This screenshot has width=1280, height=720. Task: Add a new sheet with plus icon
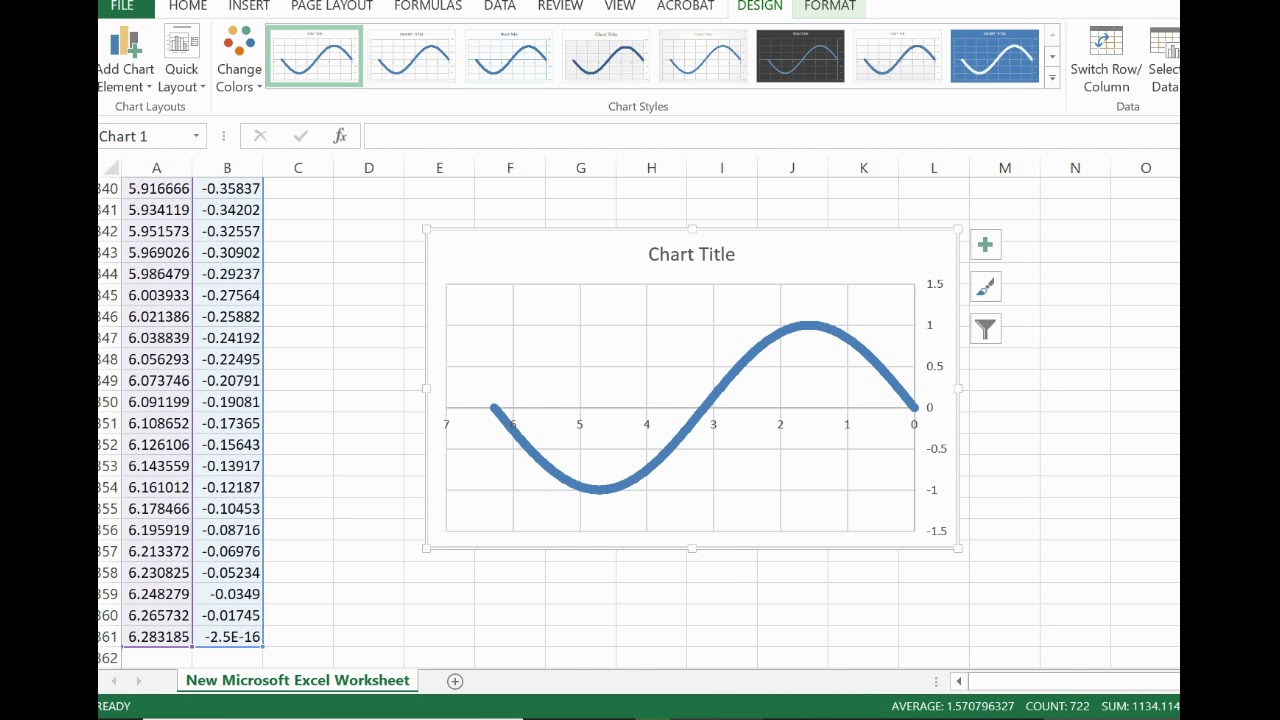click(x=455, y=681)
